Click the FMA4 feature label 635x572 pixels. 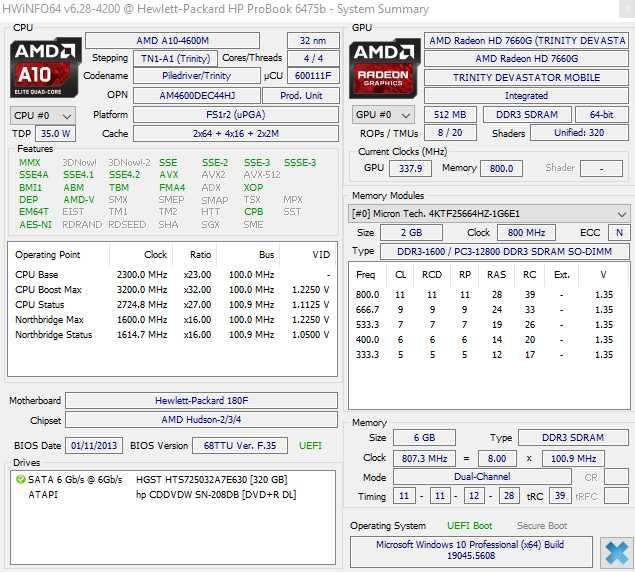point(172,188)
